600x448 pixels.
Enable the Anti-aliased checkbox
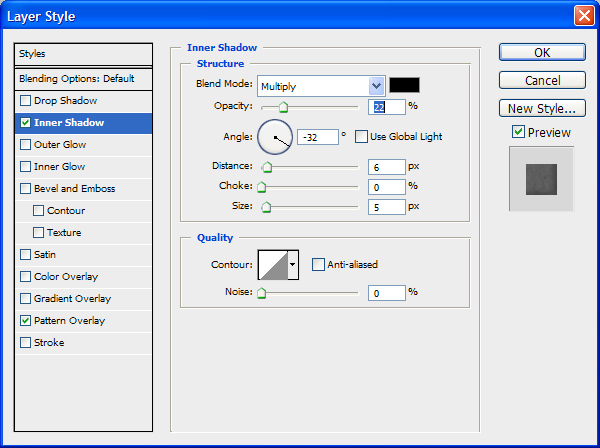tap(318, 264)
